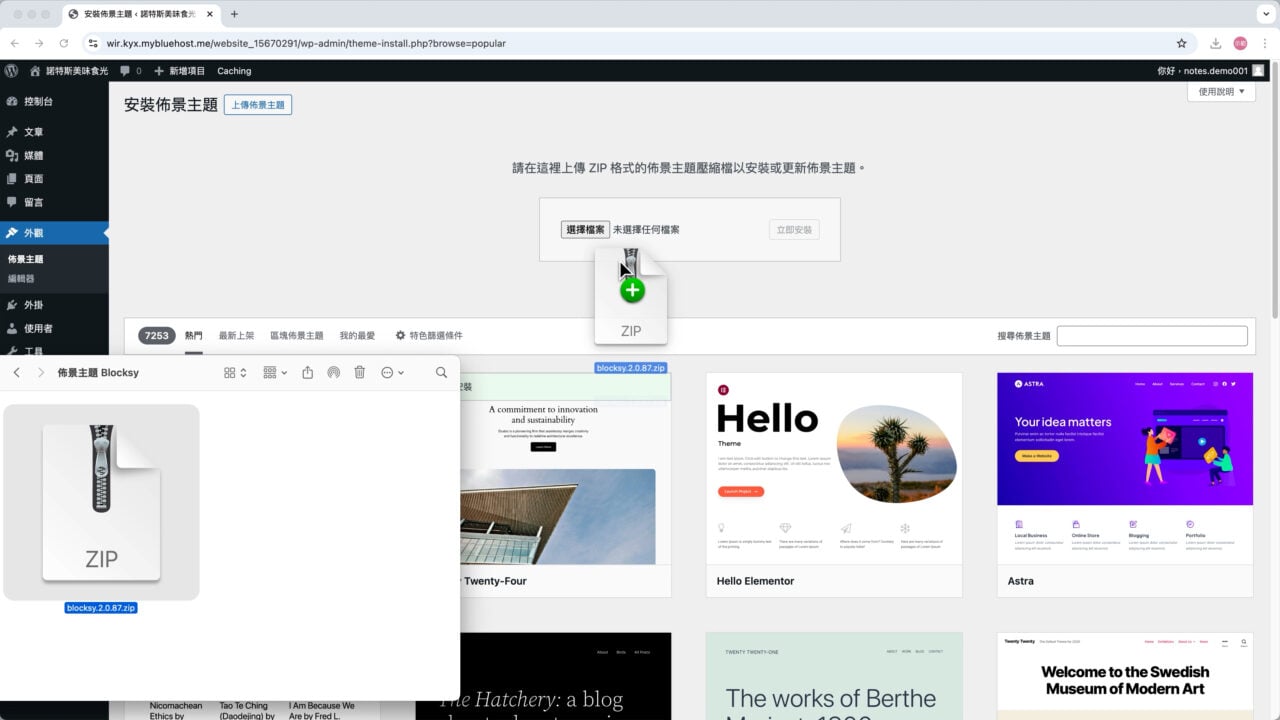The image size is (1280, 720).
Task: Open 新增項目 in admin bar
Action: pyautogui.click(x=179, y=71)
